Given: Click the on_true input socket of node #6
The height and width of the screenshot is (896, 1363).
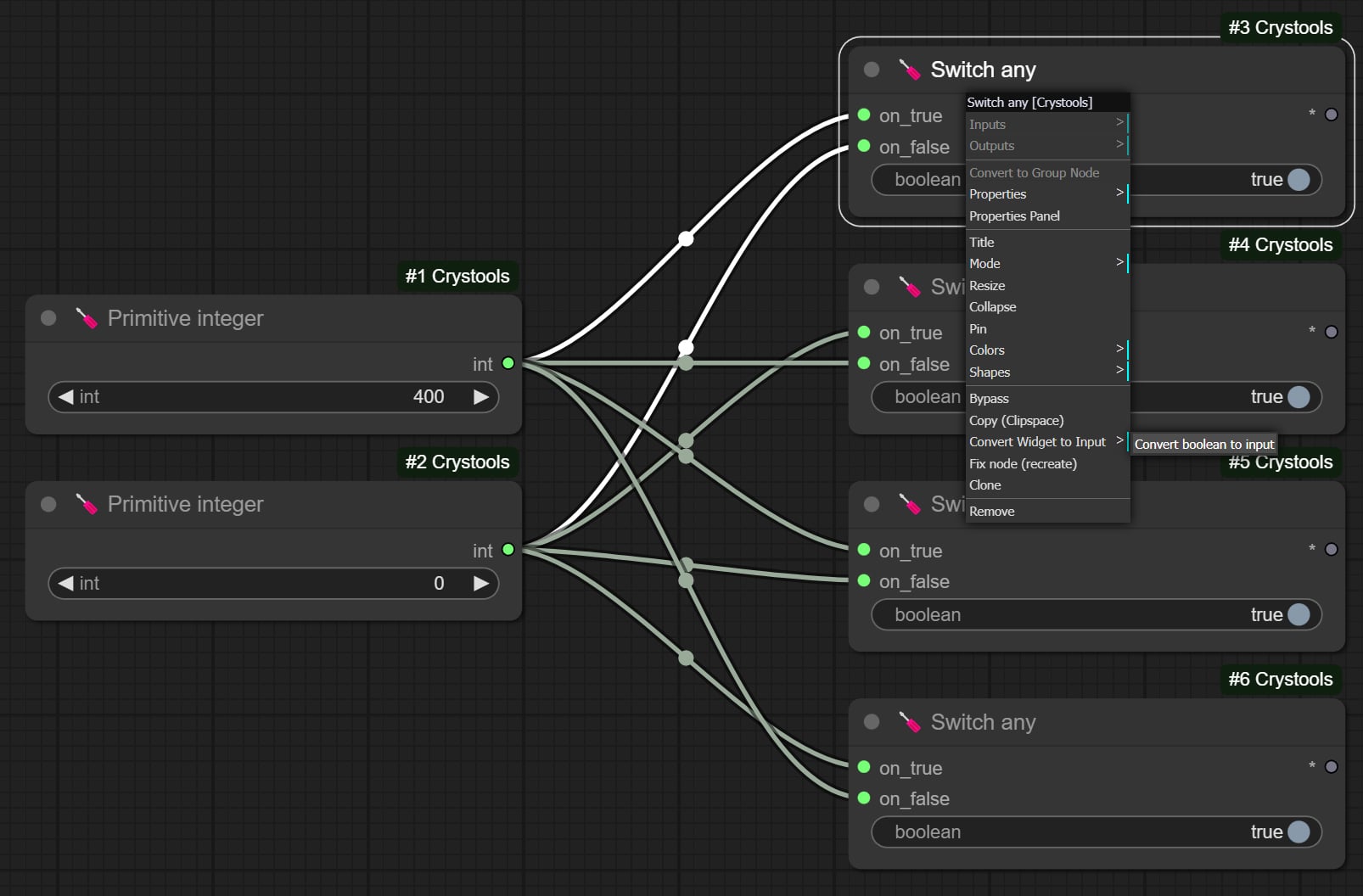Looking at the screenshot, I should point(864,767).
